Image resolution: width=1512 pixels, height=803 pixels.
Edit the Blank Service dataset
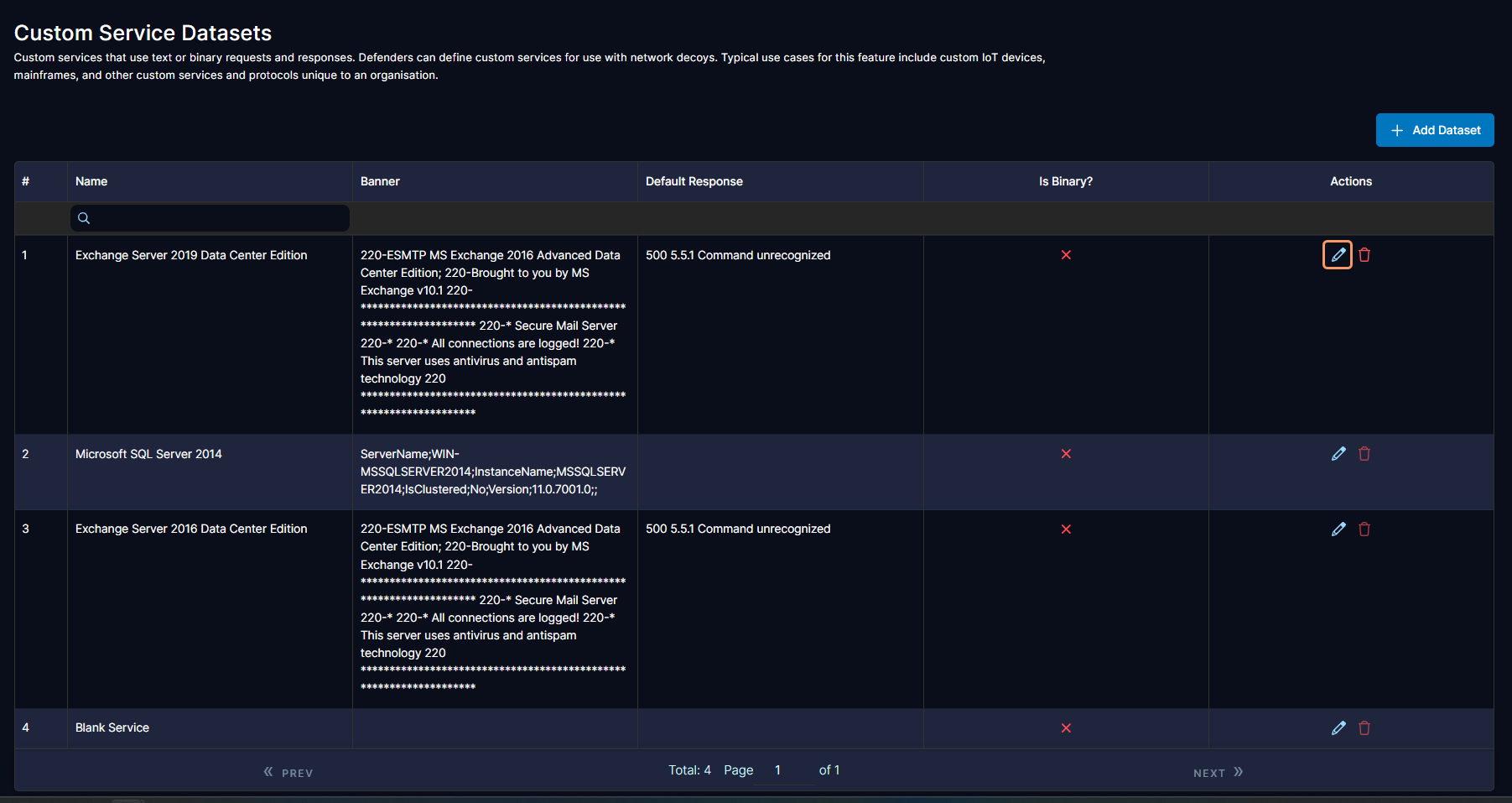[x=1338, y=728]
